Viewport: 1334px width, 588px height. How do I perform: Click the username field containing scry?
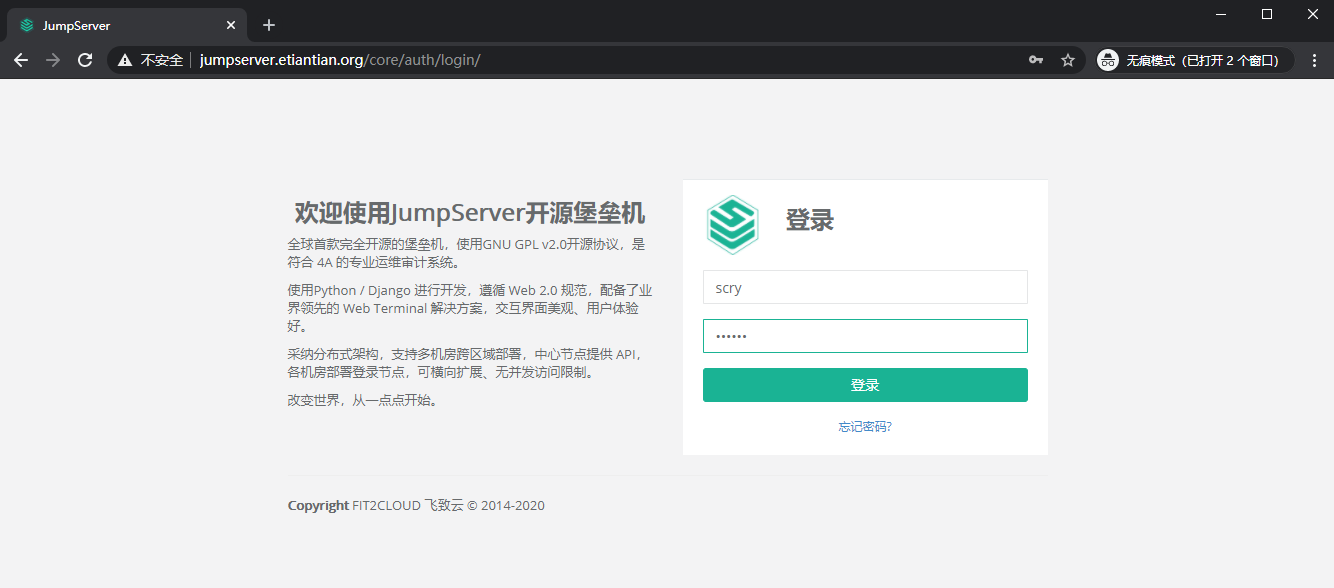click(865, 287)
